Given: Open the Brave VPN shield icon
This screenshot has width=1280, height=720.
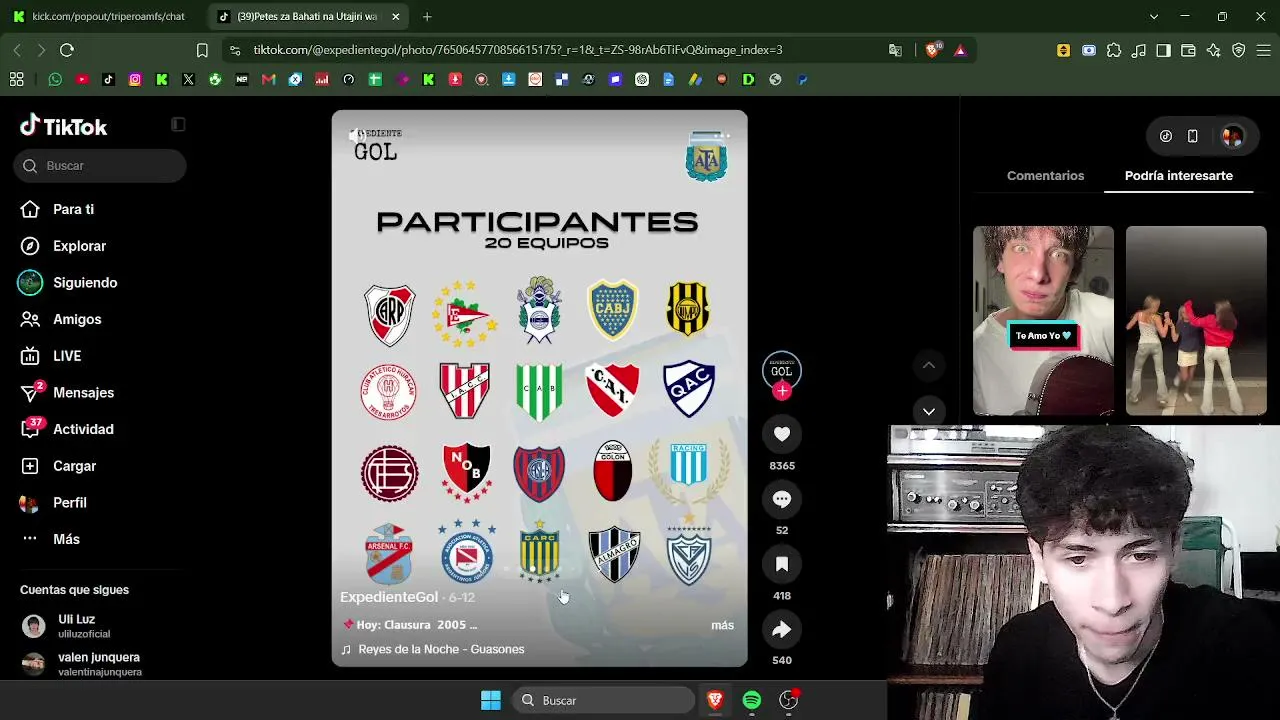Looking at the screenshot, I should click(1238, 50).
